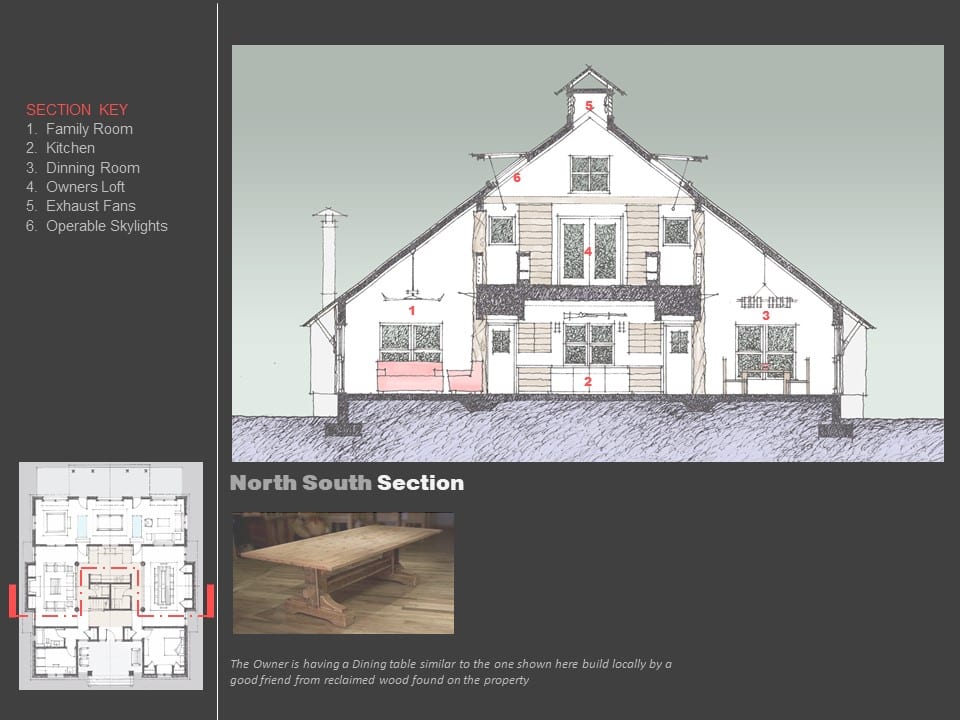This screenshot has height=720, width=960.
Task: Click the red number 5 marker on cupola
Action: [x=589, y=105]
